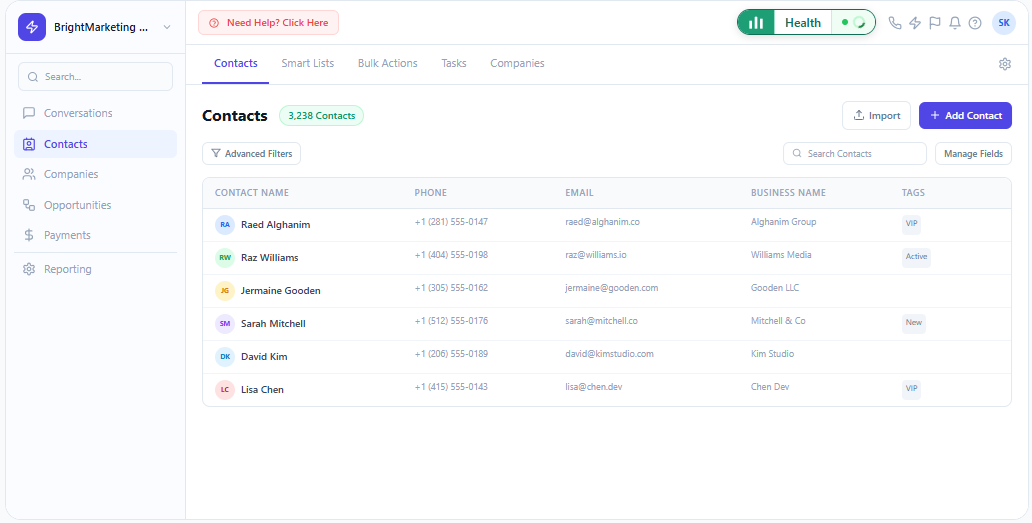Click the Add Contact button
Screen dimensions: 1032x523
[x=965, y=115]
